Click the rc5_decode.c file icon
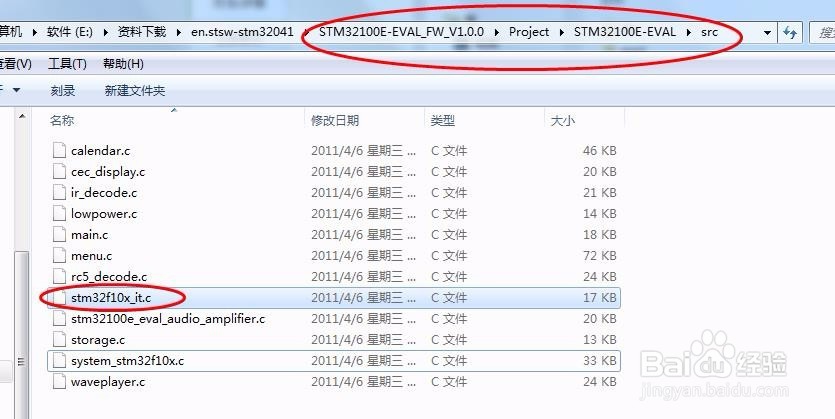Screen dimensions: 835x419 [59, 277]
